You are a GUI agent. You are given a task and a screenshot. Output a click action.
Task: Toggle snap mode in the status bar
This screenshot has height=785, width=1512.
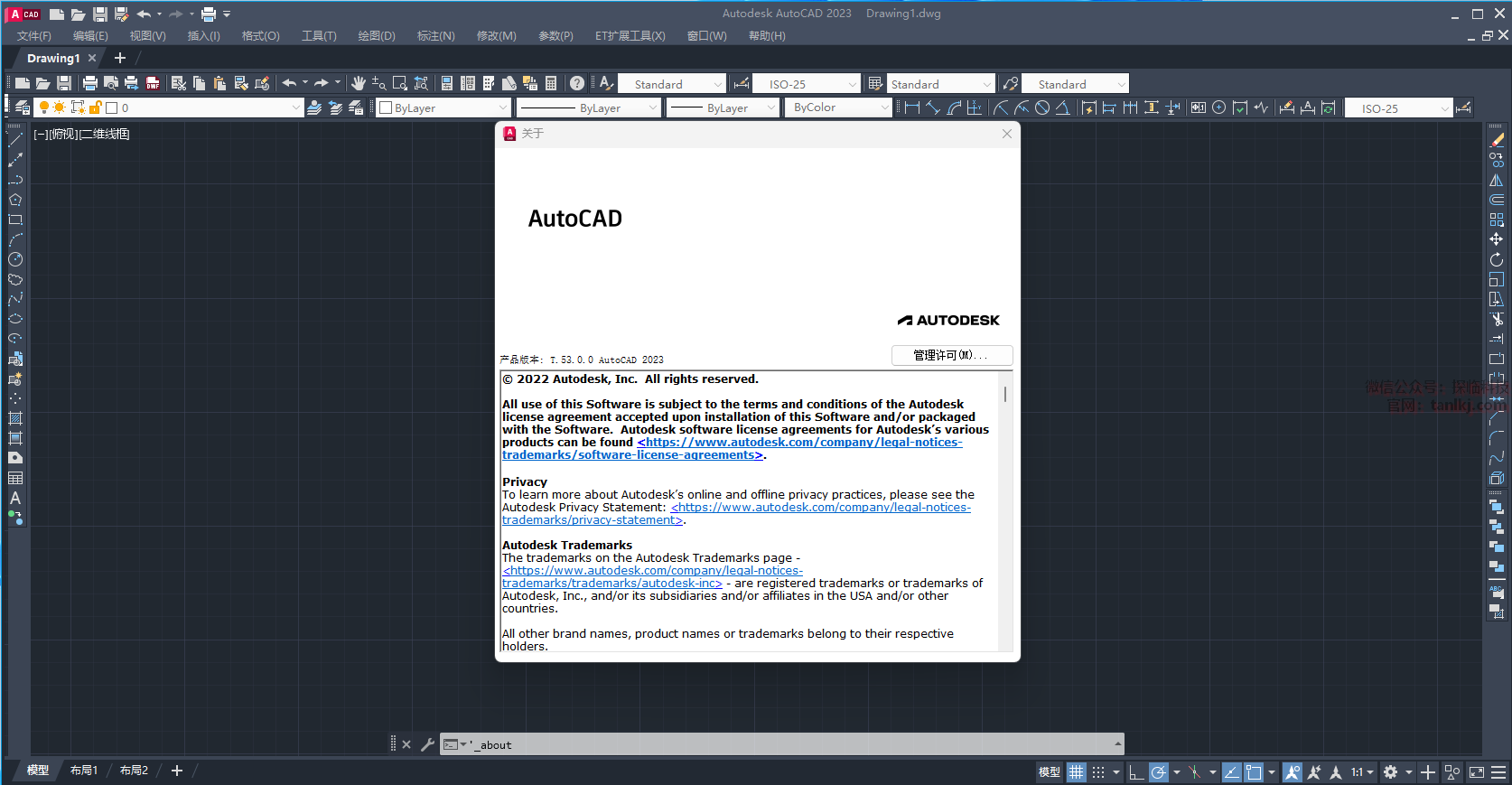pyautogui.click(x=1098, y=771)
